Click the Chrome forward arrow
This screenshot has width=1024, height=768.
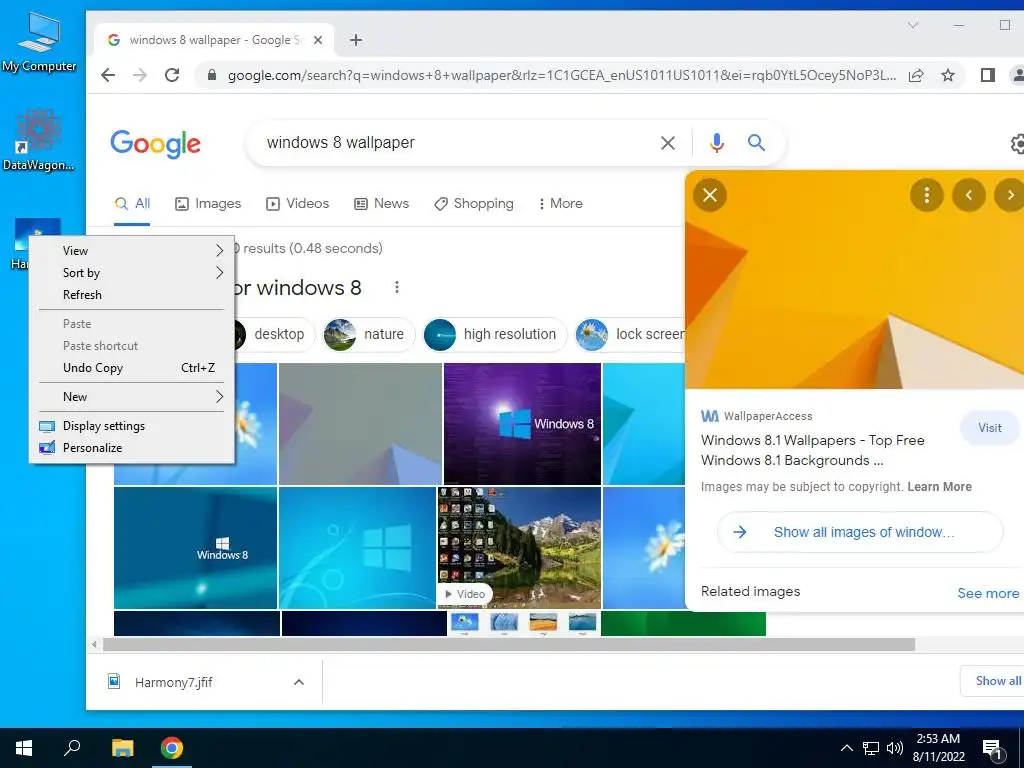pyautogui.click(x=140, y=75)
